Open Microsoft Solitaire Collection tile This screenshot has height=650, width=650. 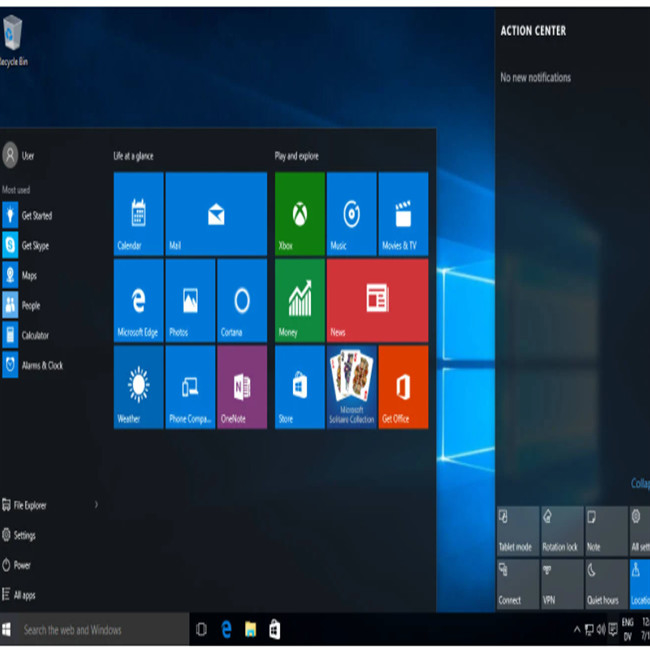coord(352,387)
